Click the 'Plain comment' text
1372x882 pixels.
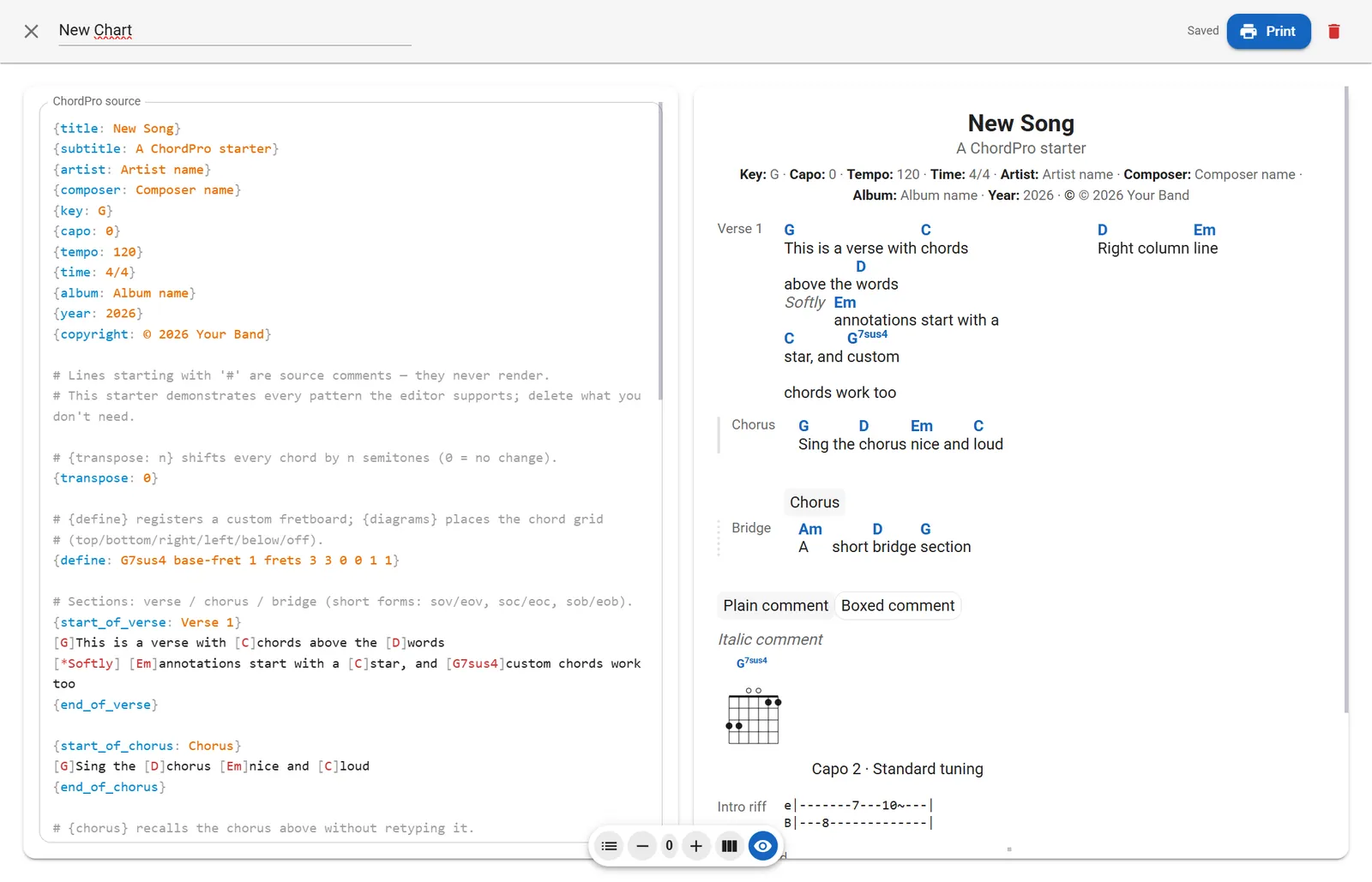pyautogui.click(x=775, y=606)
